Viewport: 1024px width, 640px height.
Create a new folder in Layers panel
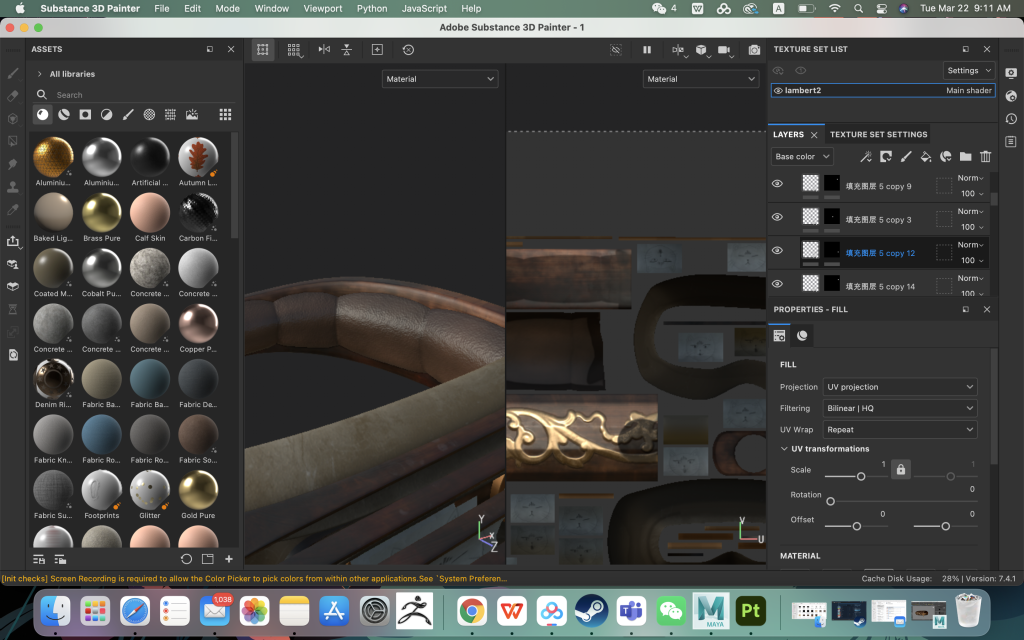pyautogui.click(x=965, y=156)
